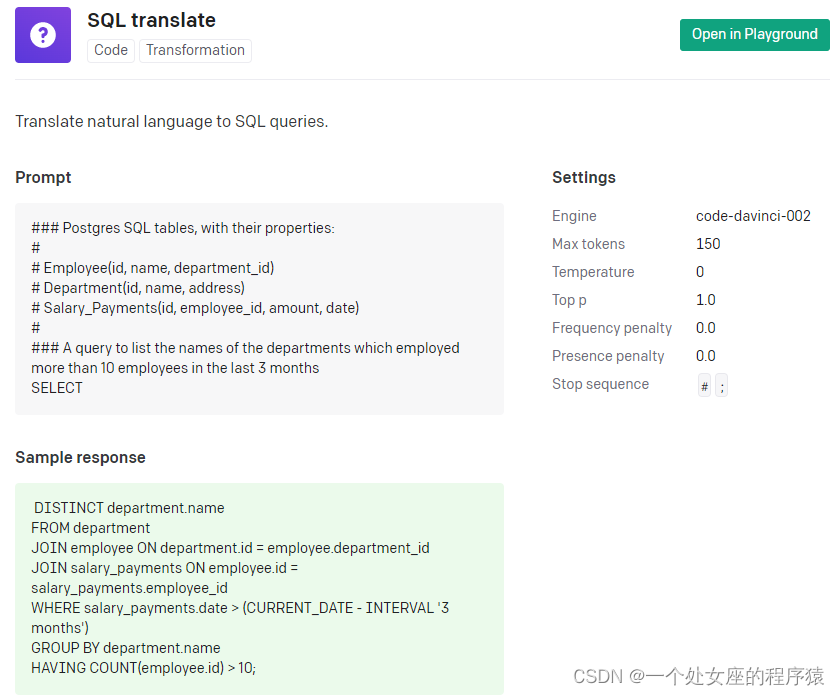Click the semicolon stop sequence chip
The height and width of the screenshot is (695, 840).
pos(721,386)
